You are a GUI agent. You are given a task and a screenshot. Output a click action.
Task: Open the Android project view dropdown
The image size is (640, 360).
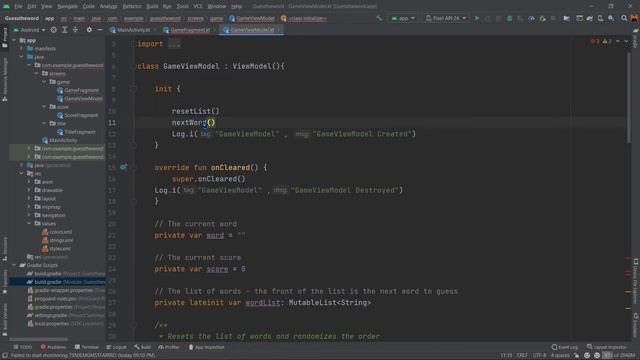(29, 30)
